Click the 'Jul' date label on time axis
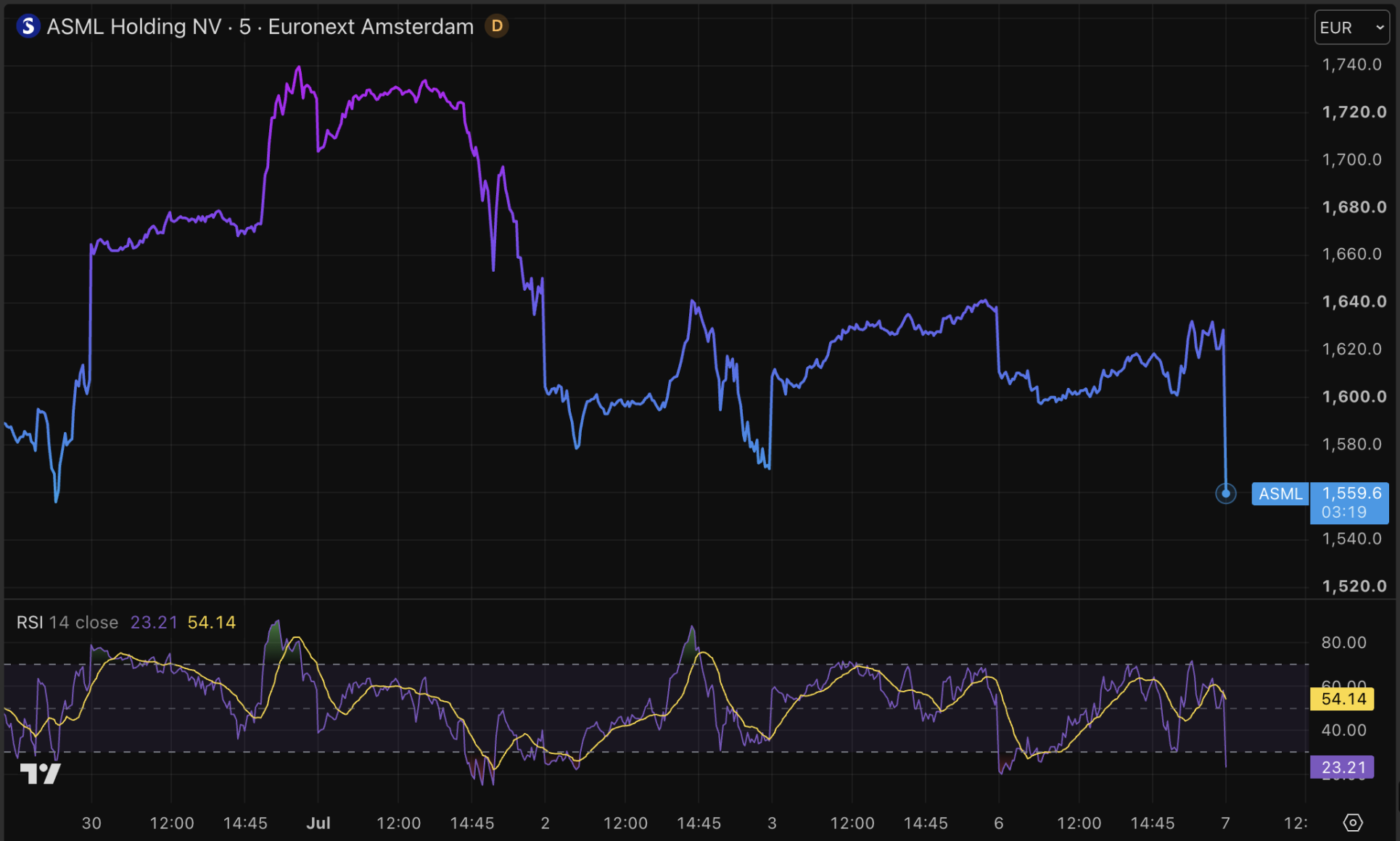This screenshot has height=841, width=1400. (x=318, y=823)
